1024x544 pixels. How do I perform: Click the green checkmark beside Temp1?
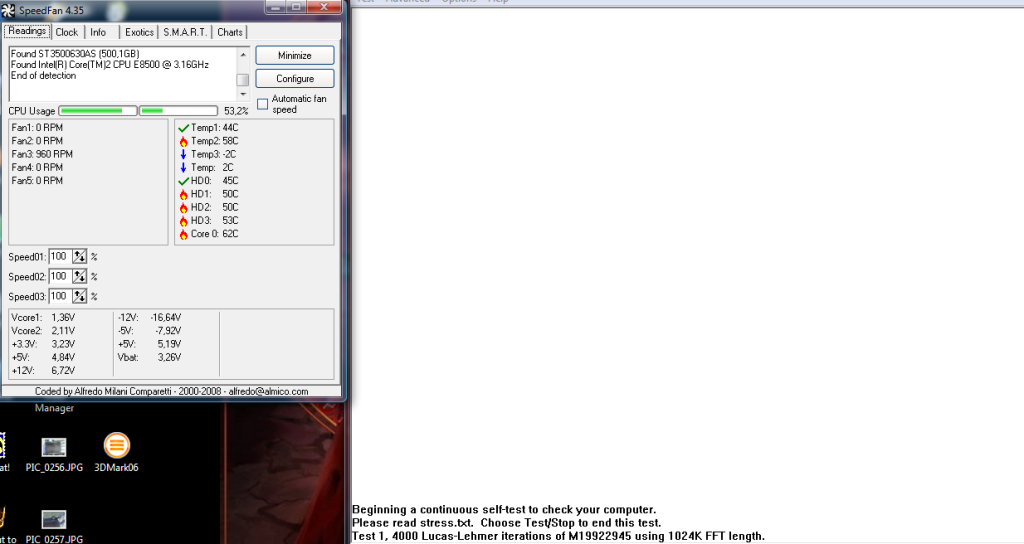coord(183,128)
